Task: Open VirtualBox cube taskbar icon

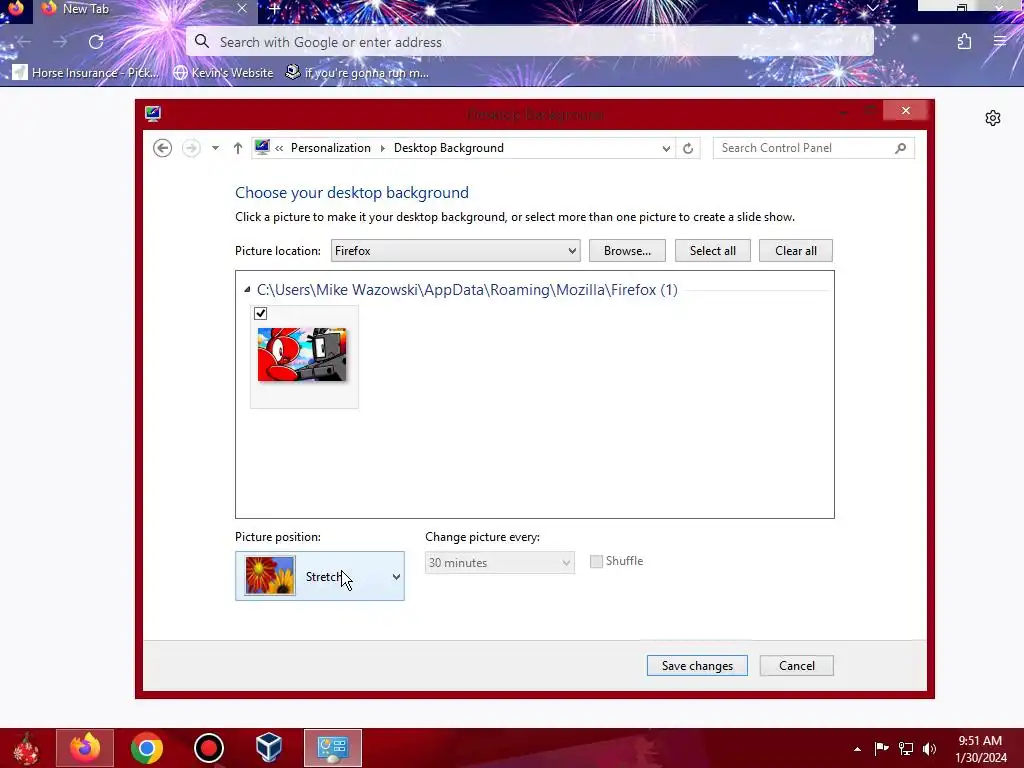Action: 268,748
